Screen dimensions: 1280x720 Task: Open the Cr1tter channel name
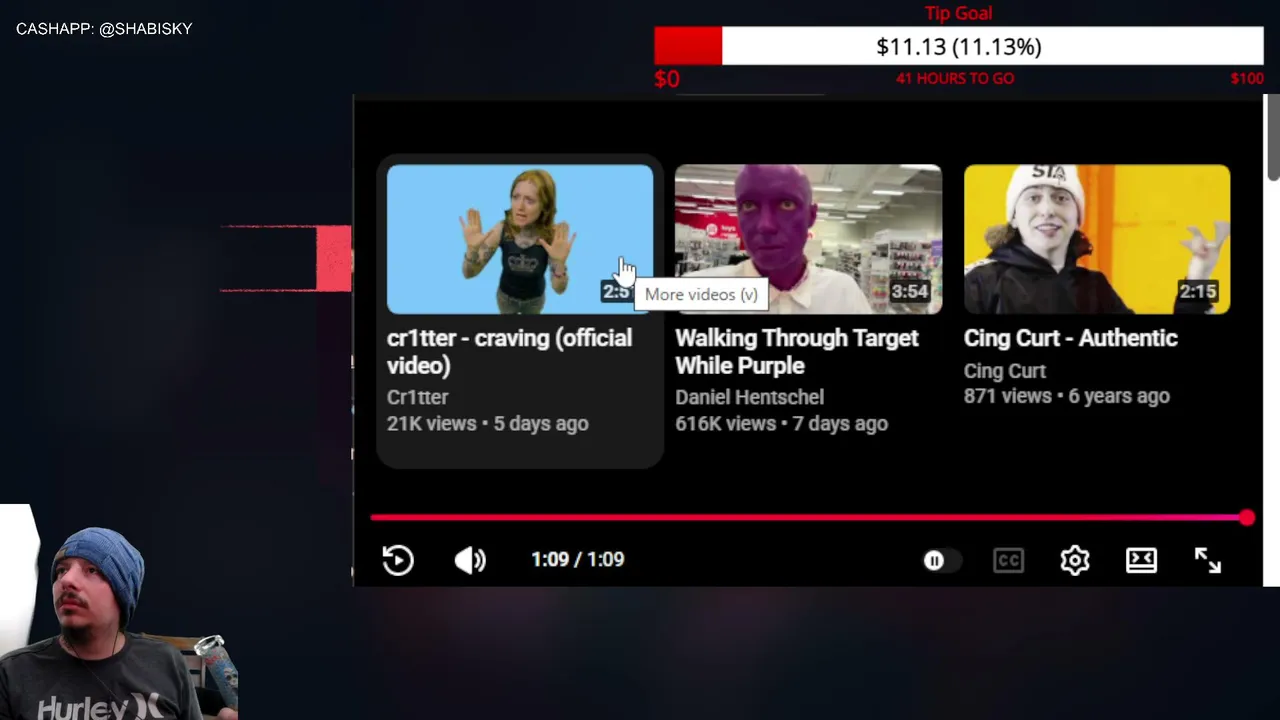pyautogui.click(x=418, y=397)
